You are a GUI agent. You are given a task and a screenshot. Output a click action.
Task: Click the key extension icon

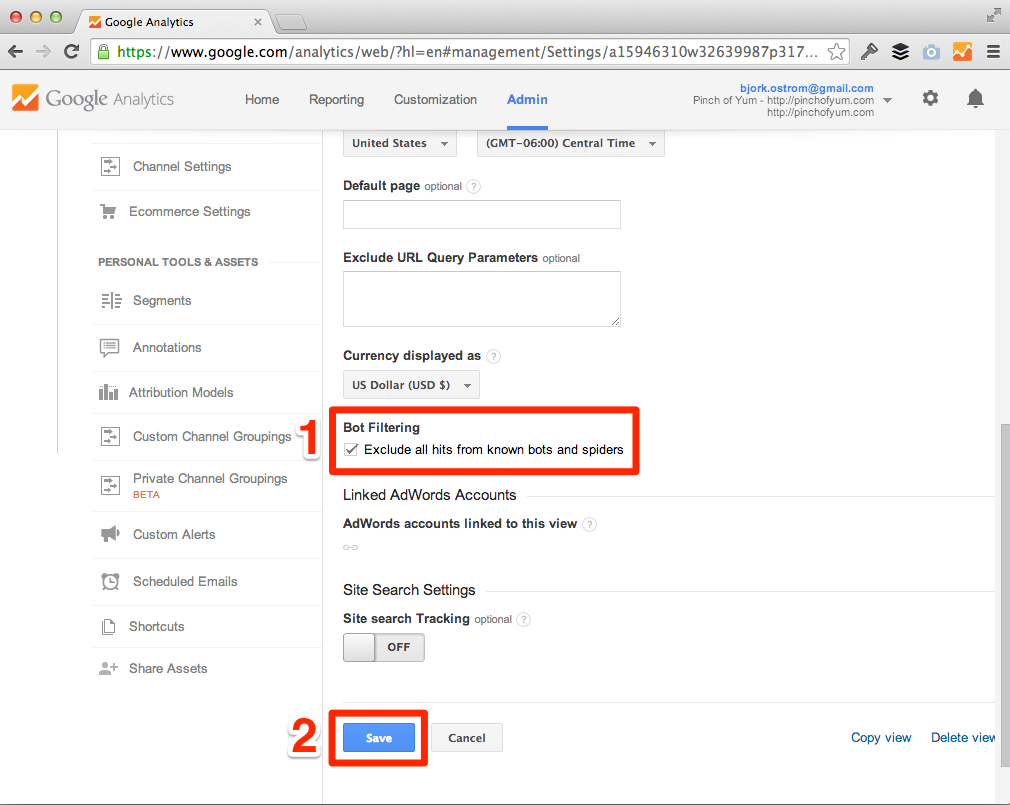click(x=869, y=52)
